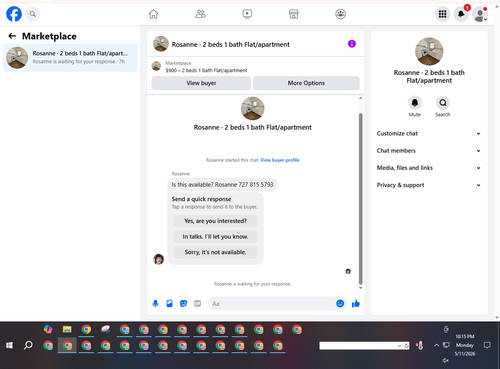Choose a GIF icon
The height and width of the screenshot is (369, 500).
point(198,304)
